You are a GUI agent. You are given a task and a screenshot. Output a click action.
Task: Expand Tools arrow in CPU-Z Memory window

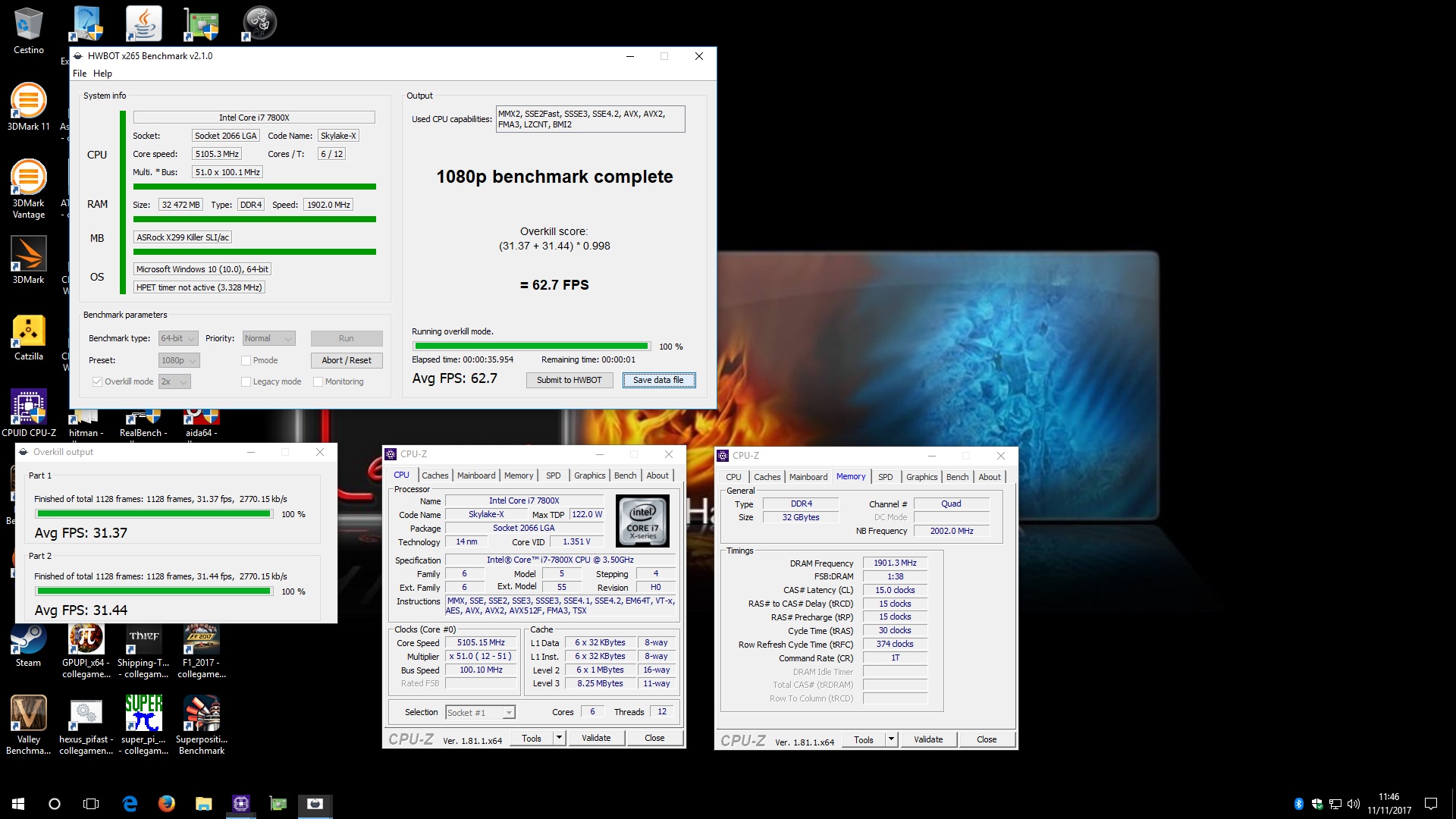pyautogui.click(x=891, y=739)
